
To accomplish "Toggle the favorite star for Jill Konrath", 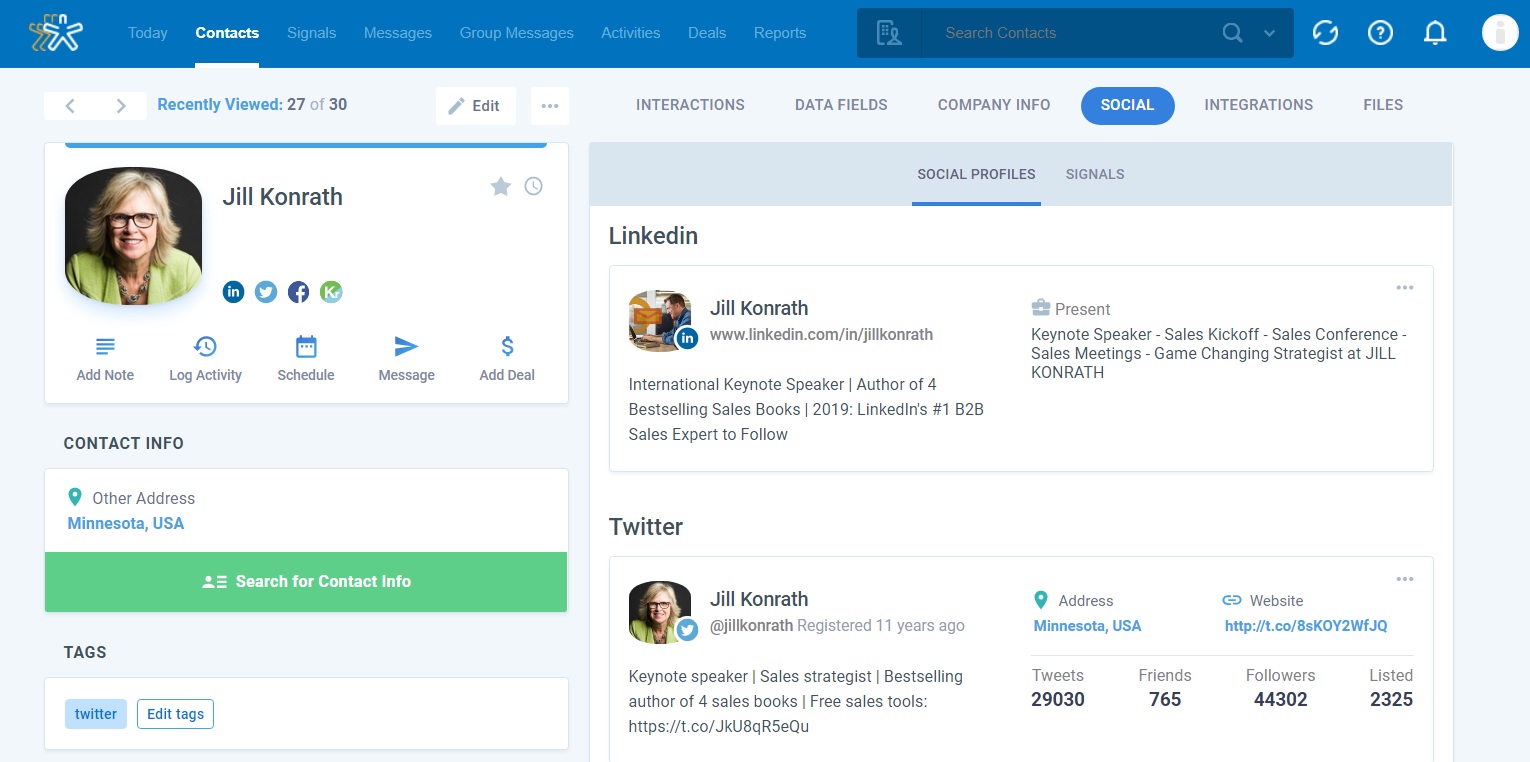I will 501,186.
